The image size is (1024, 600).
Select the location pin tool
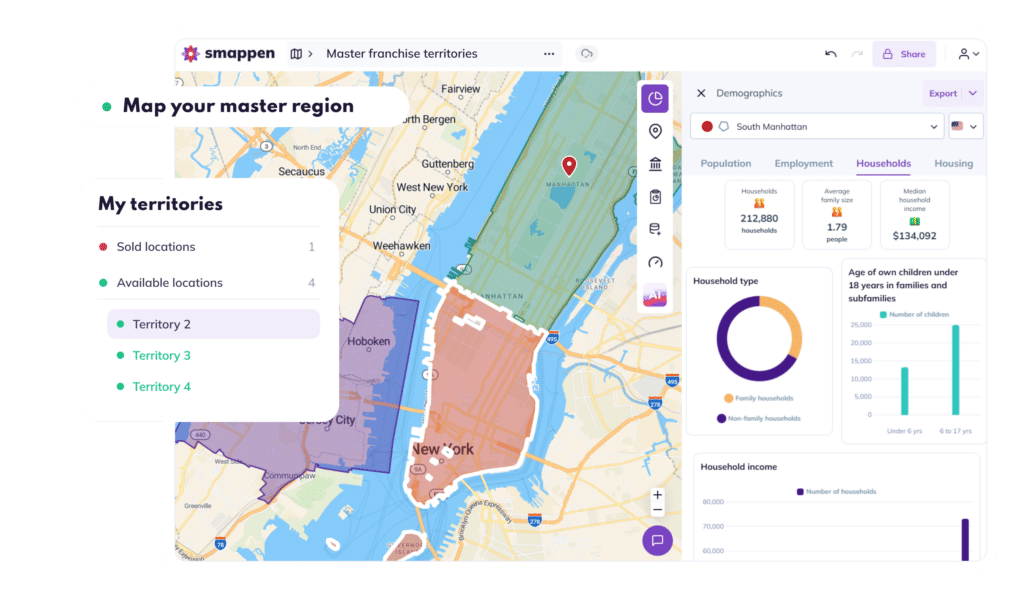point(655,131)
